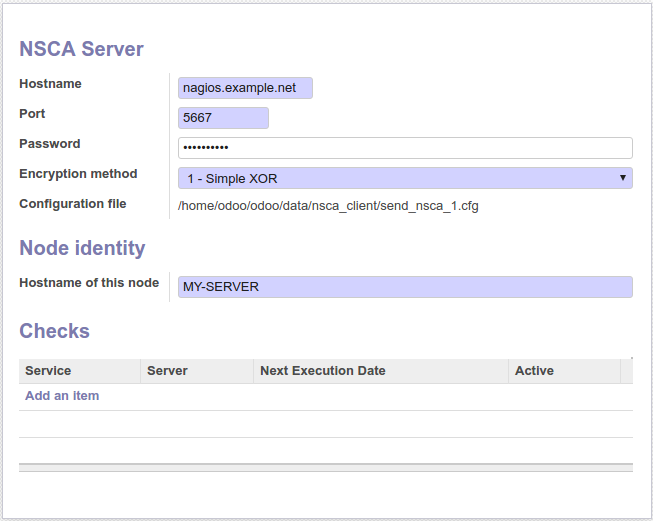Image resolution: width=653 pixels, height=521 pixels.
Task: Click into the Password input field
Action: coord(405,148)
